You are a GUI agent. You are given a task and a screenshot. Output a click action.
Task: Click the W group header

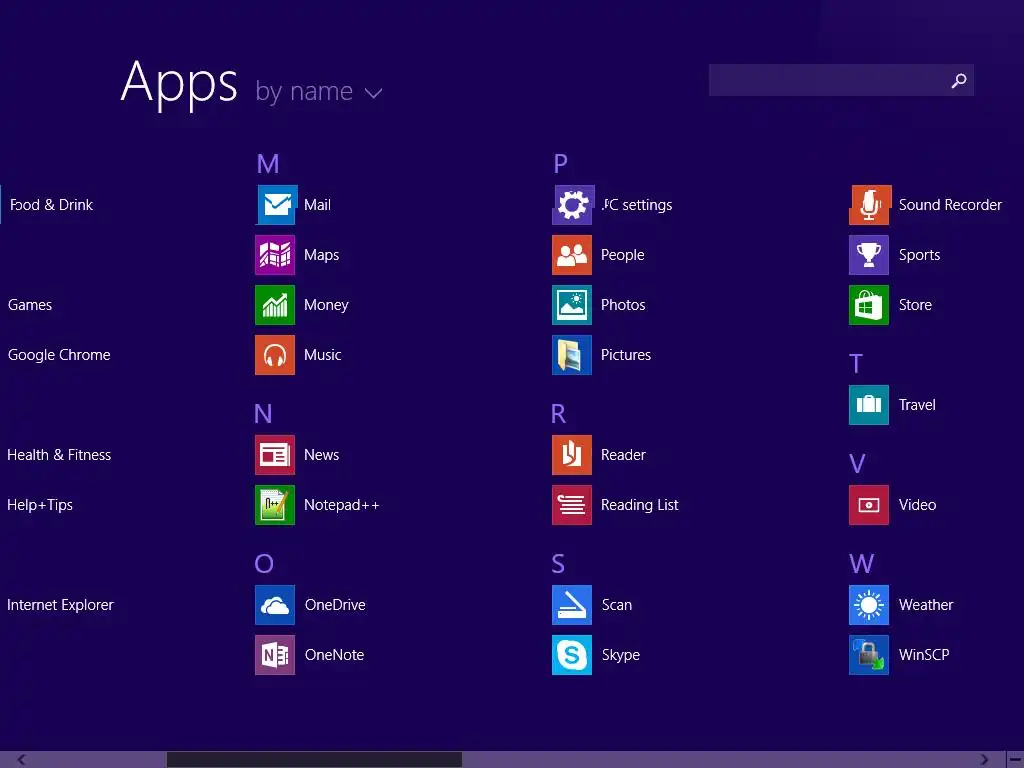[861, 564]
